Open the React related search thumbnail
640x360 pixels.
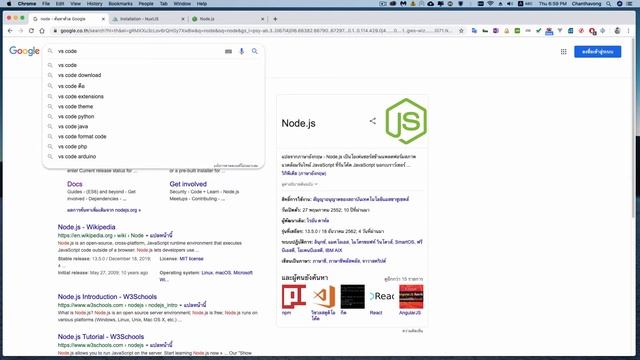[382, 297]
